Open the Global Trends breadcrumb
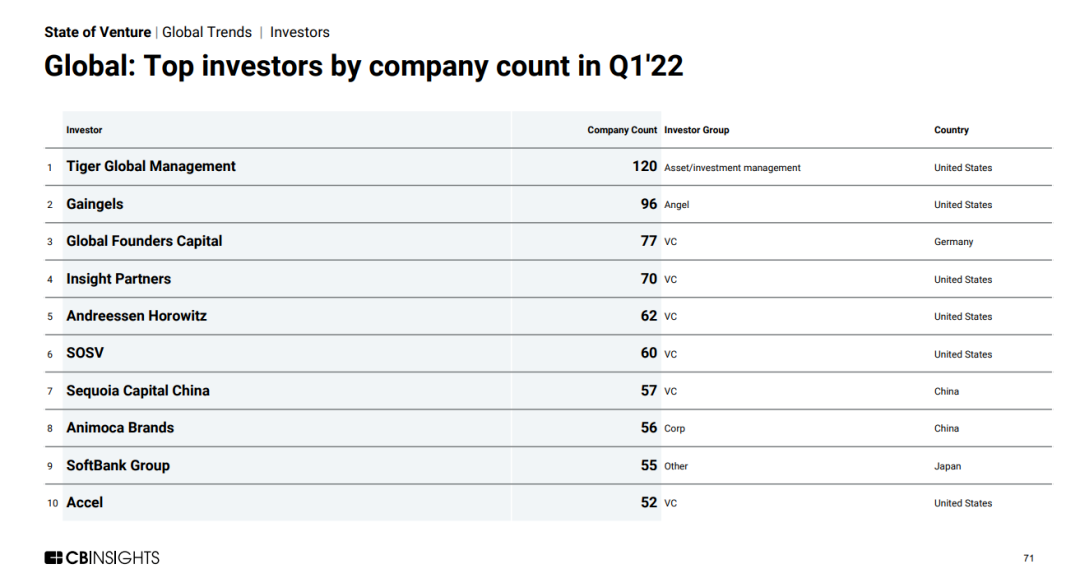 point(207,32)
